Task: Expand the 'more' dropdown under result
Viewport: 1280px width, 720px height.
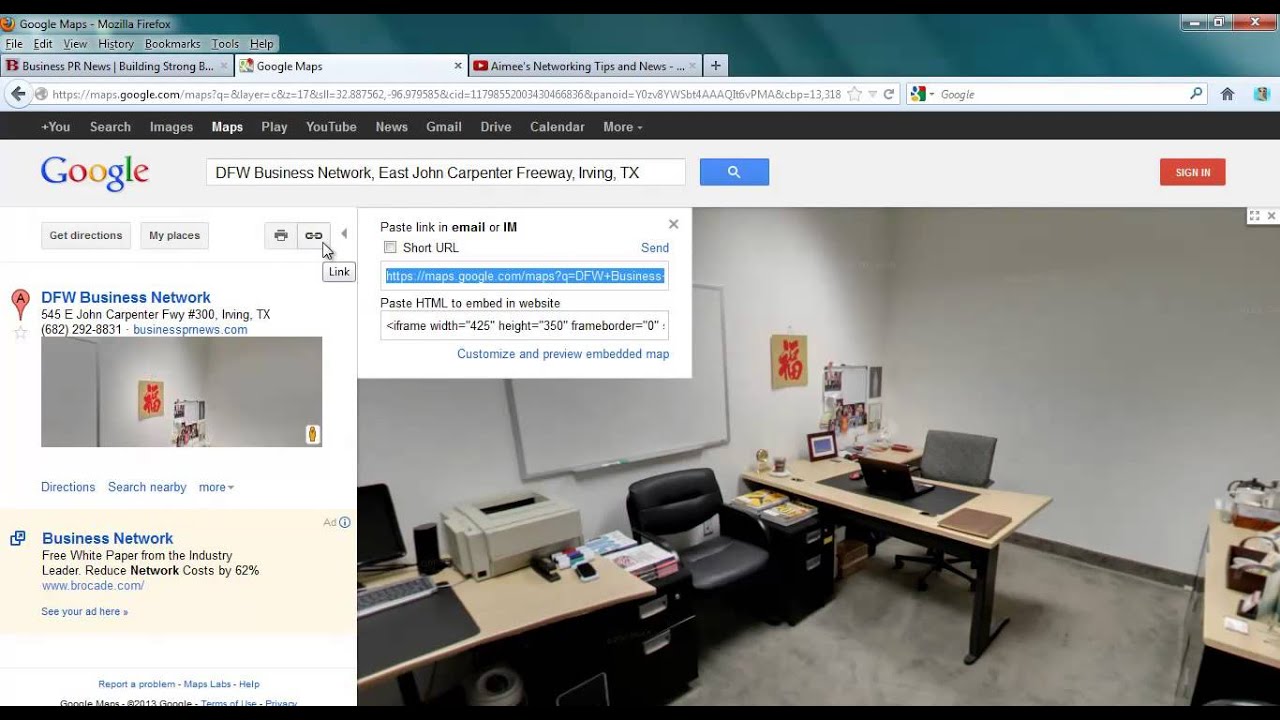Action: 216,487
